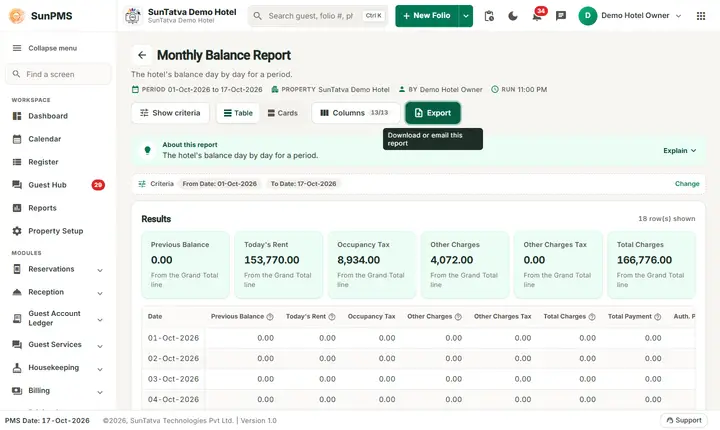
Task: Click the Guest Services icon
Action: click(17, 345)
